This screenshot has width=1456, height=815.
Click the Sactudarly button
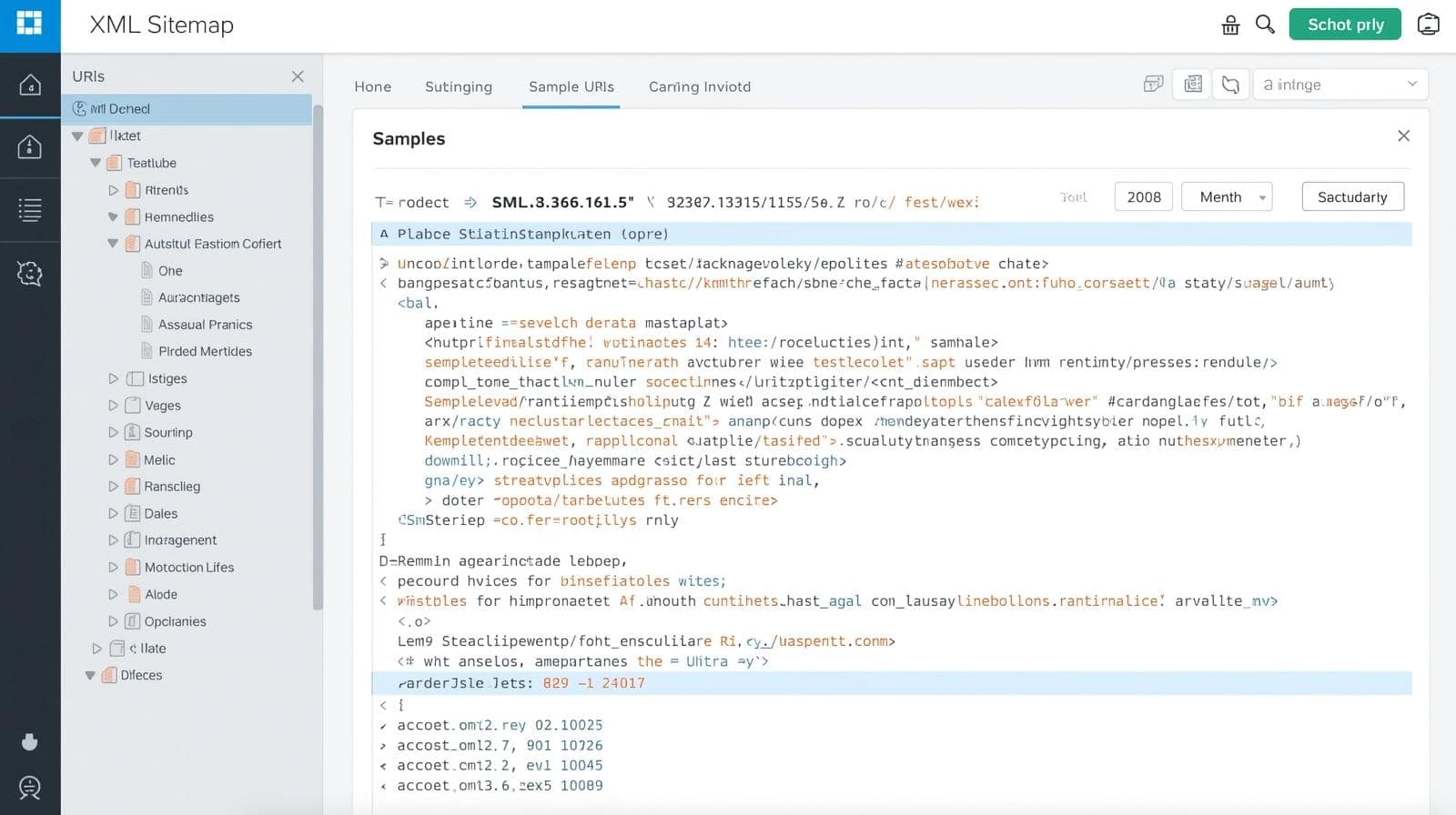[1352, 197]
